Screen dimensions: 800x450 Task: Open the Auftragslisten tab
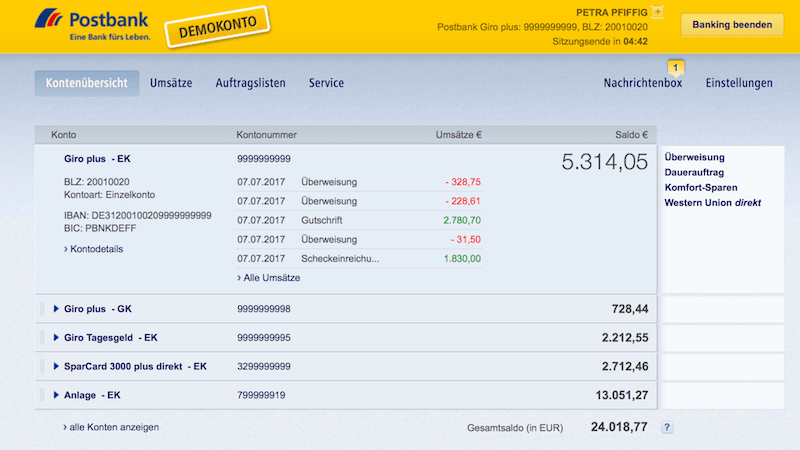click(x=251, y=83)
